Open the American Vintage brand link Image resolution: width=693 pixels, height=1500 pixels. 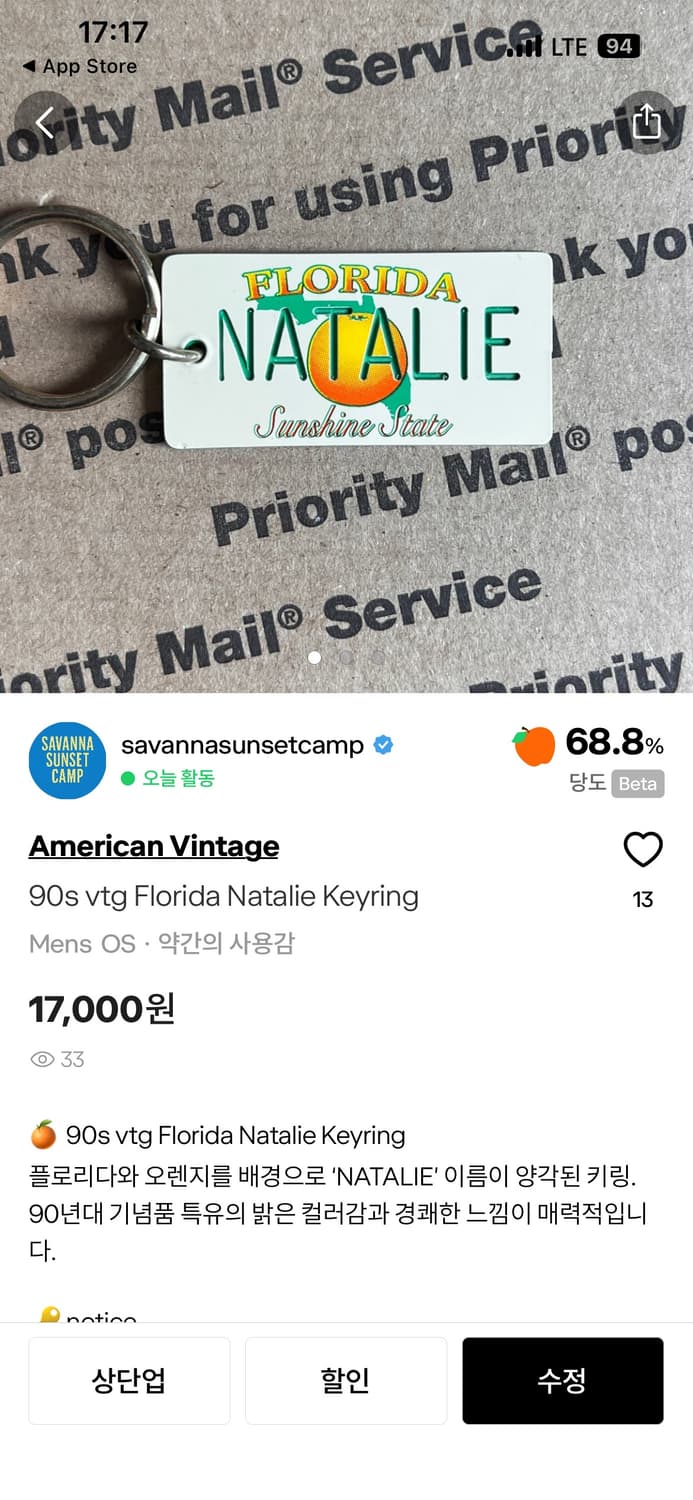click(154, 846)
